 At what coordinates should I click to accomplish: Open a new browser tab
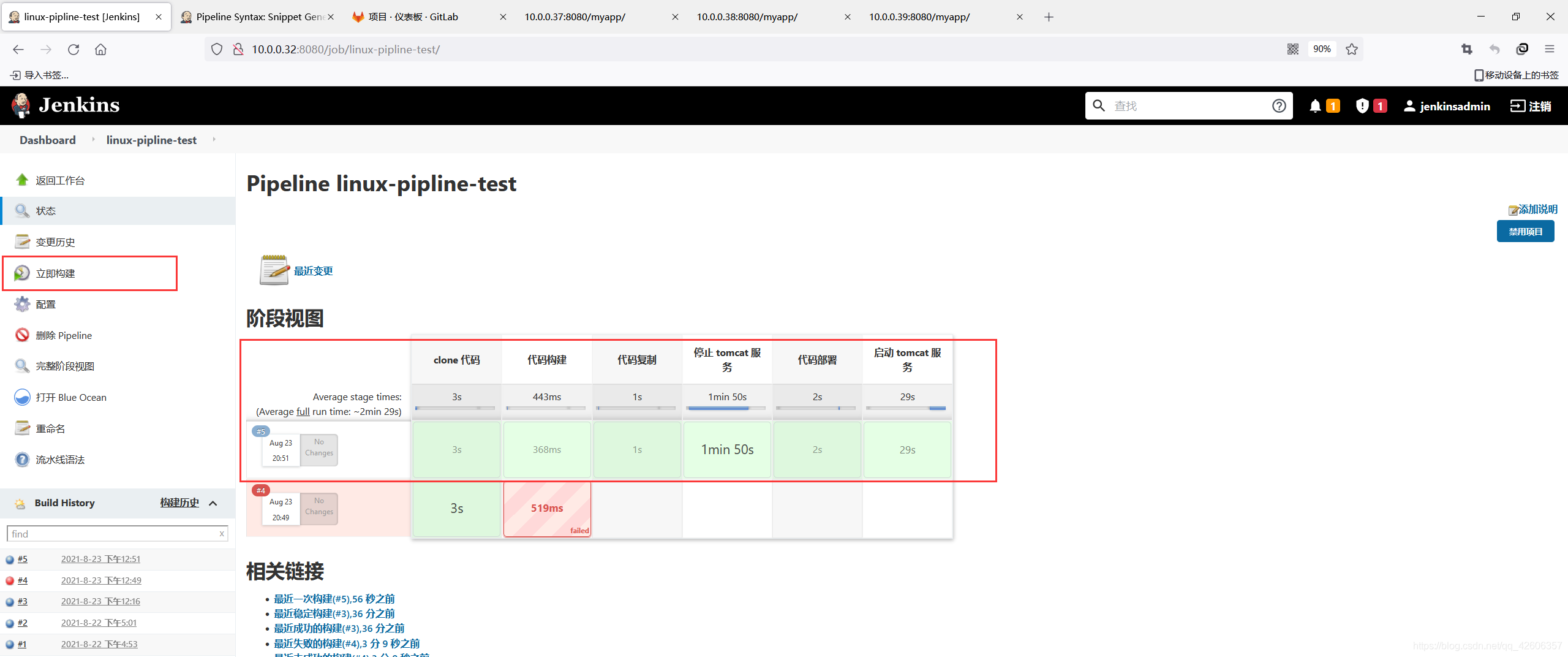click(1049, 17)
